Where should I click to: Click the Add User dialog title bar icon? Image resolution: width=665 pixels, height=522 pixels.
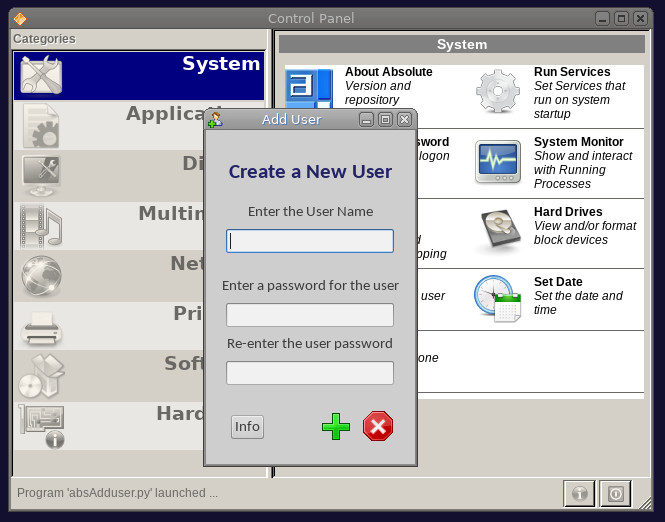(x=215, y=120)
